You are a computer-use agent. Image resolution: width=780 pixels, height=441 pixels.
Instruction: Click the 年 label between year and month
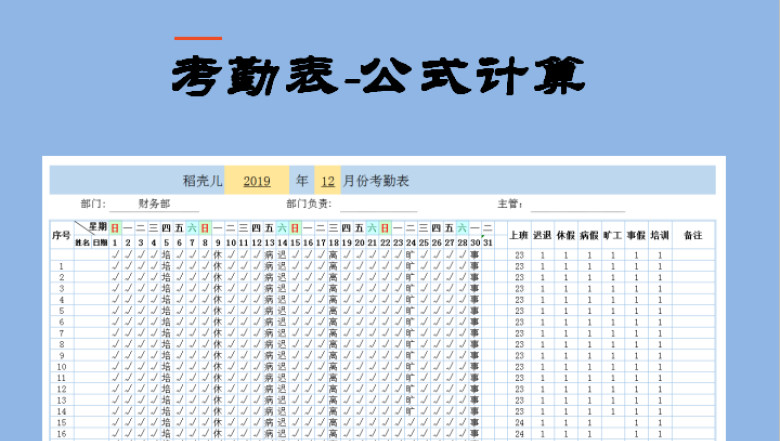(302, 180)
